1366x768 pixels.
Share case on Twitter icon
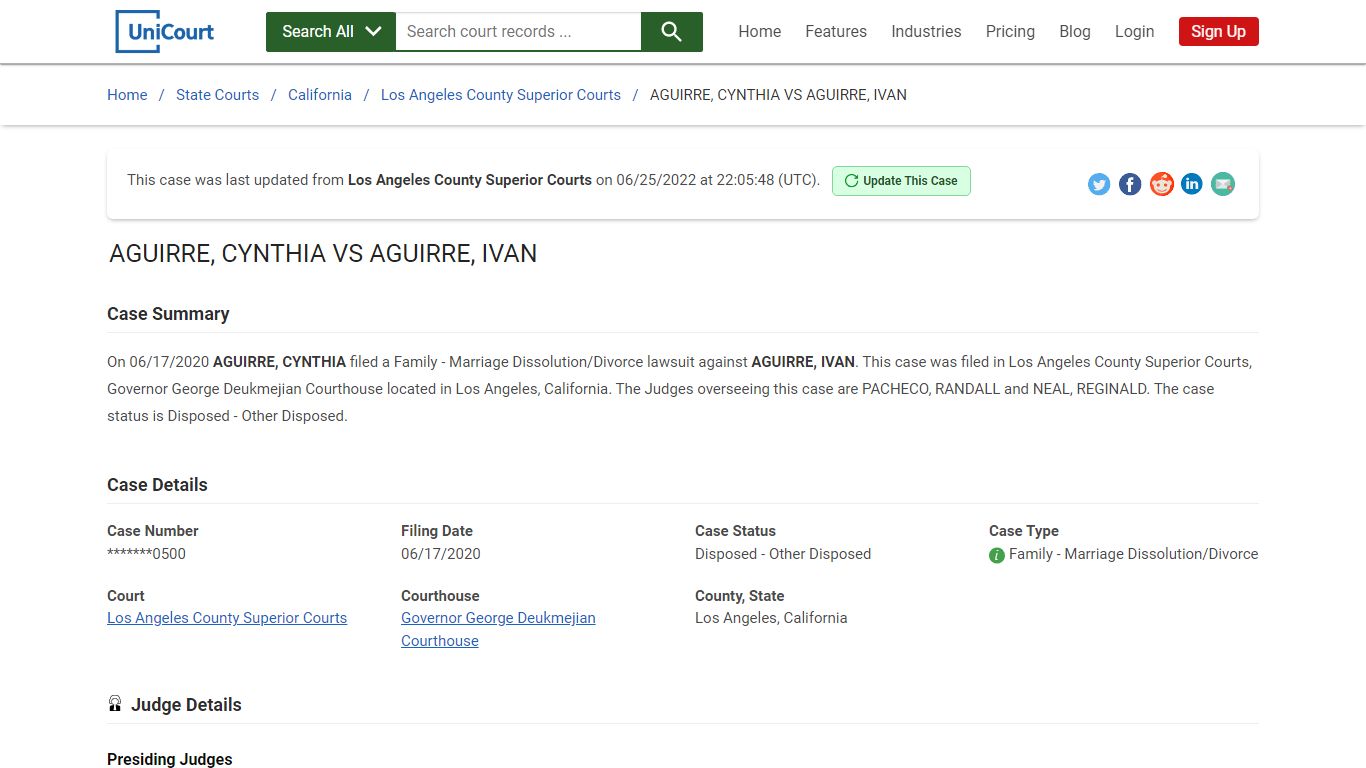coord(1099,184)
